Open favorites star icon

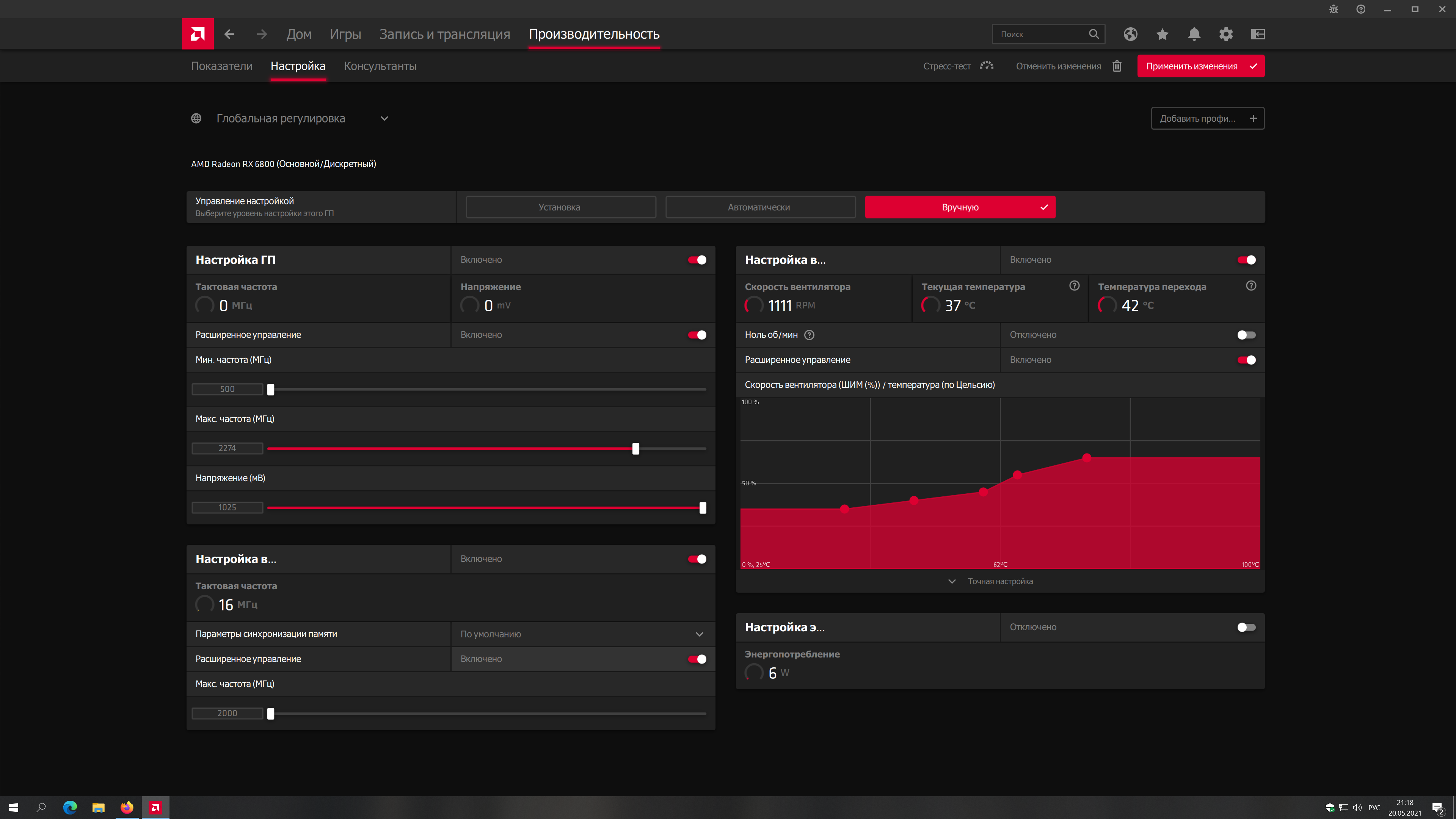coord(1162,34)
